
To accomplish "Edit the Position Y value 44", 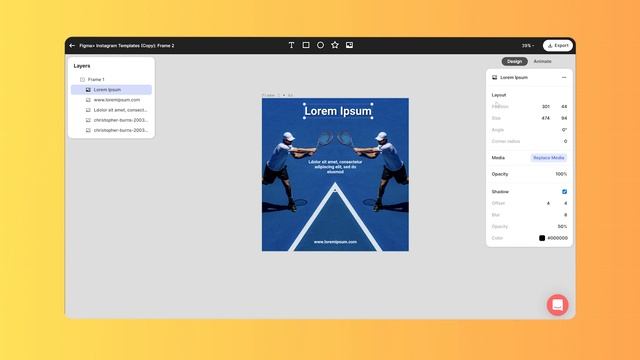I will pyautogui.click(x=564, y=107).
